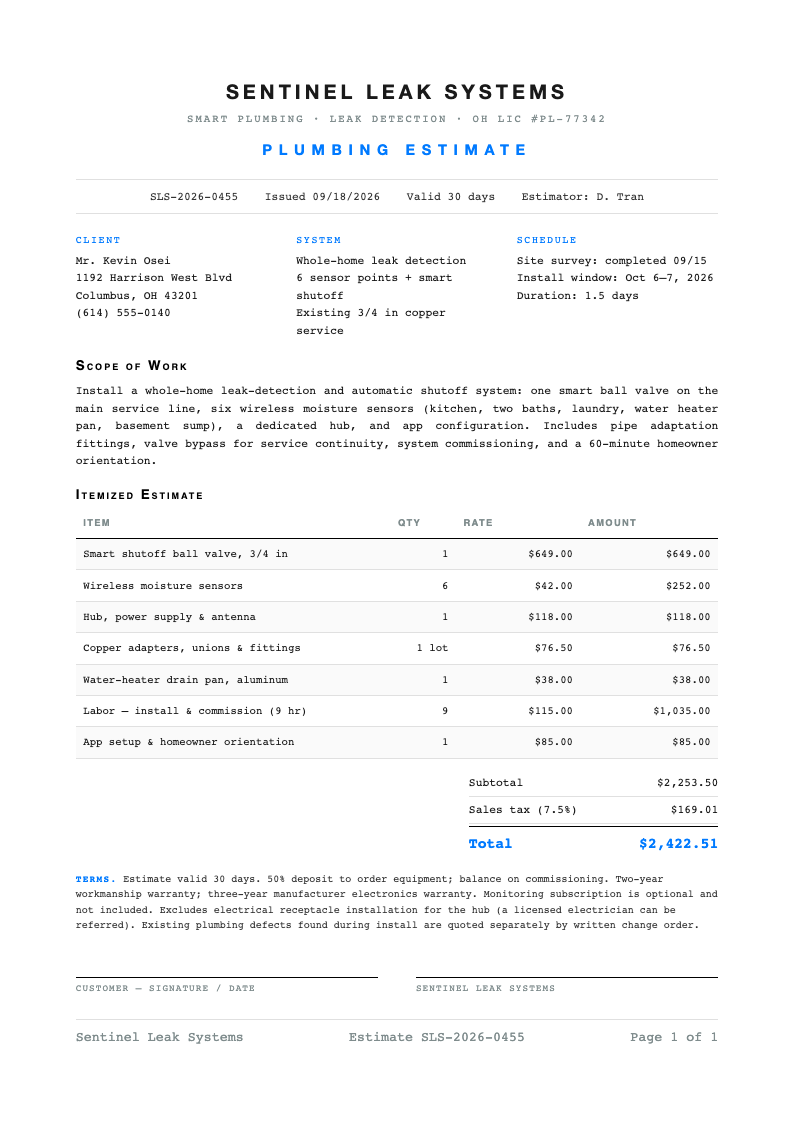This screenshot has width=794, height=1123.
Task: Click Columbus, OH 43201 line
Action: pos(137,296)
